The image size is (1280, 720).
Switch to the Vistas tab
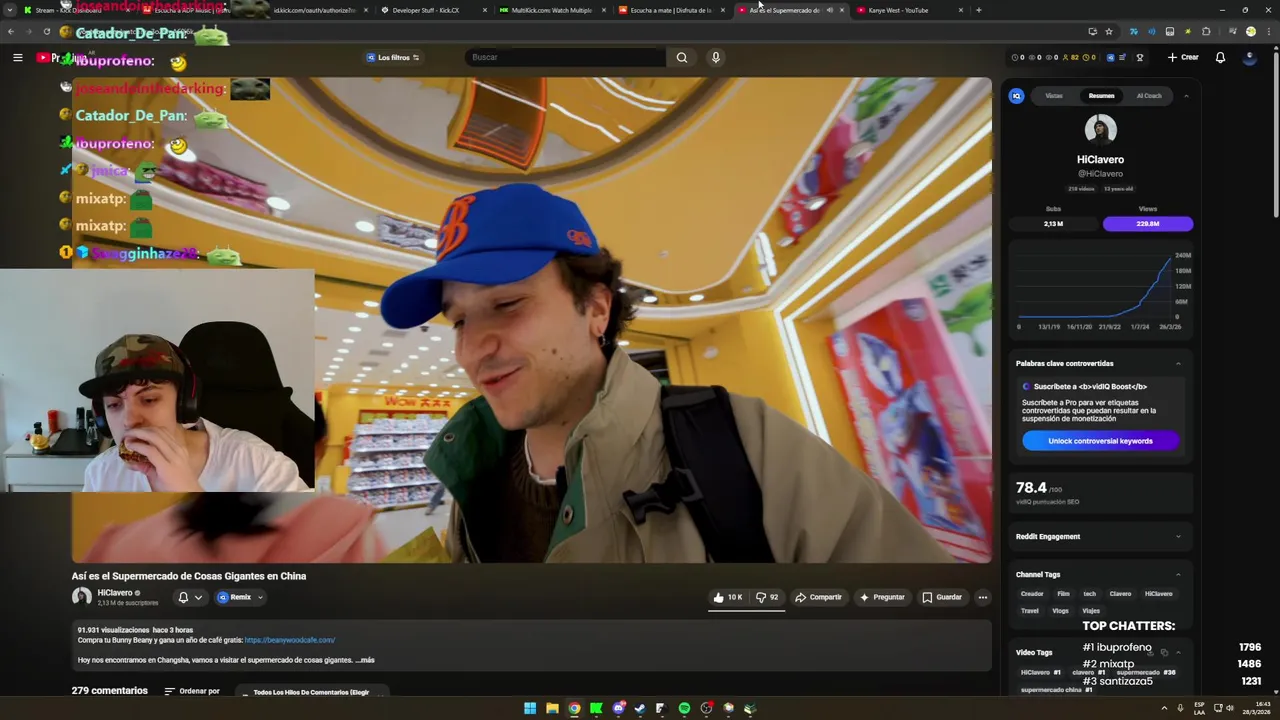point(1054,96)
